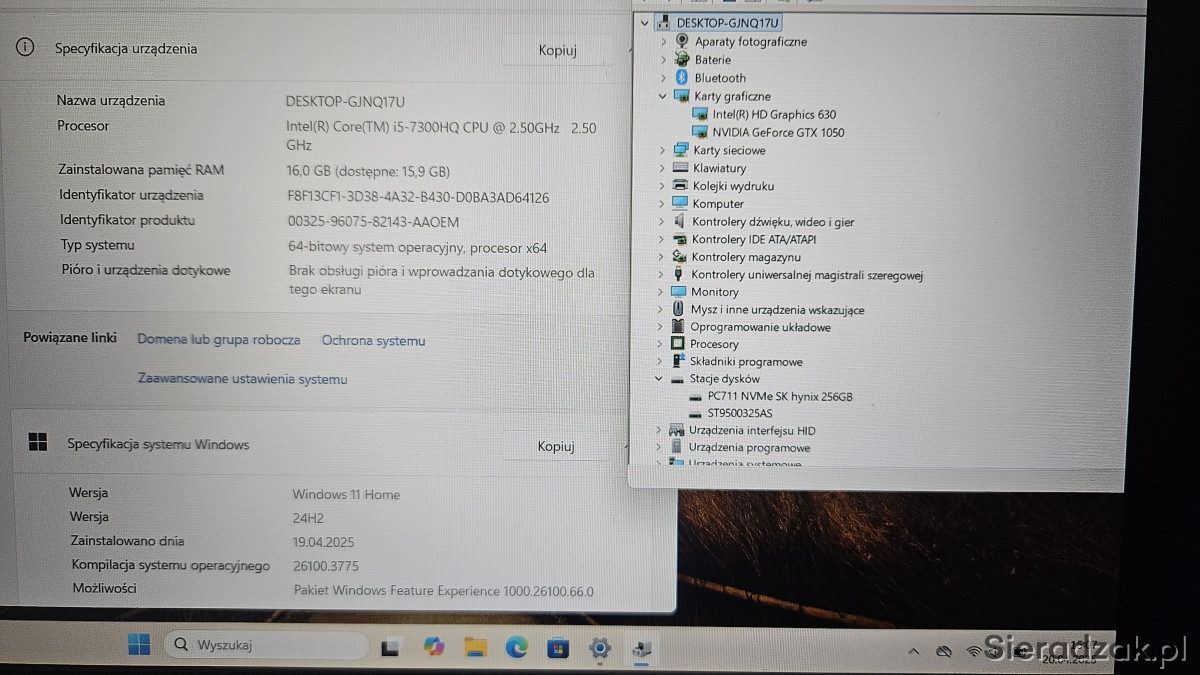Copy device specs with the top Kopiuj button
1200x675 pixels.
(x=557, y=51)
